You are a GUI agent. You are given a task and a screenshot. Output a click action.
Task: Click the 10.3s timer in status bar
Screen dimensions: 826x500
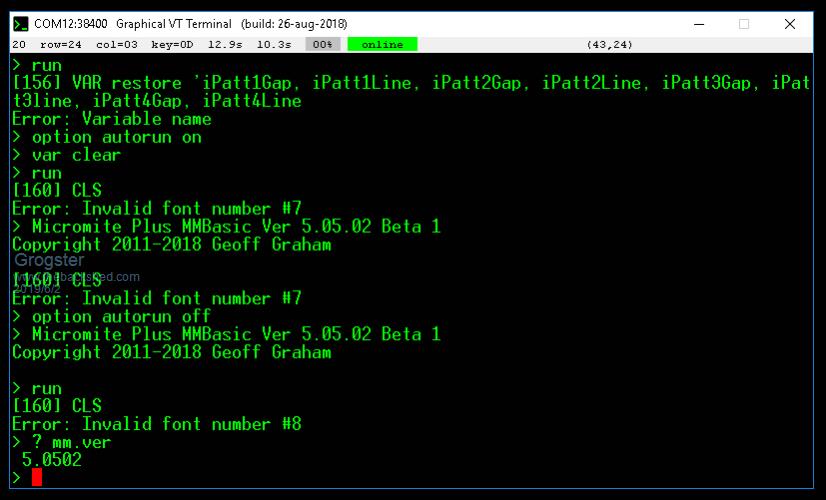click(x=274, y=45)
